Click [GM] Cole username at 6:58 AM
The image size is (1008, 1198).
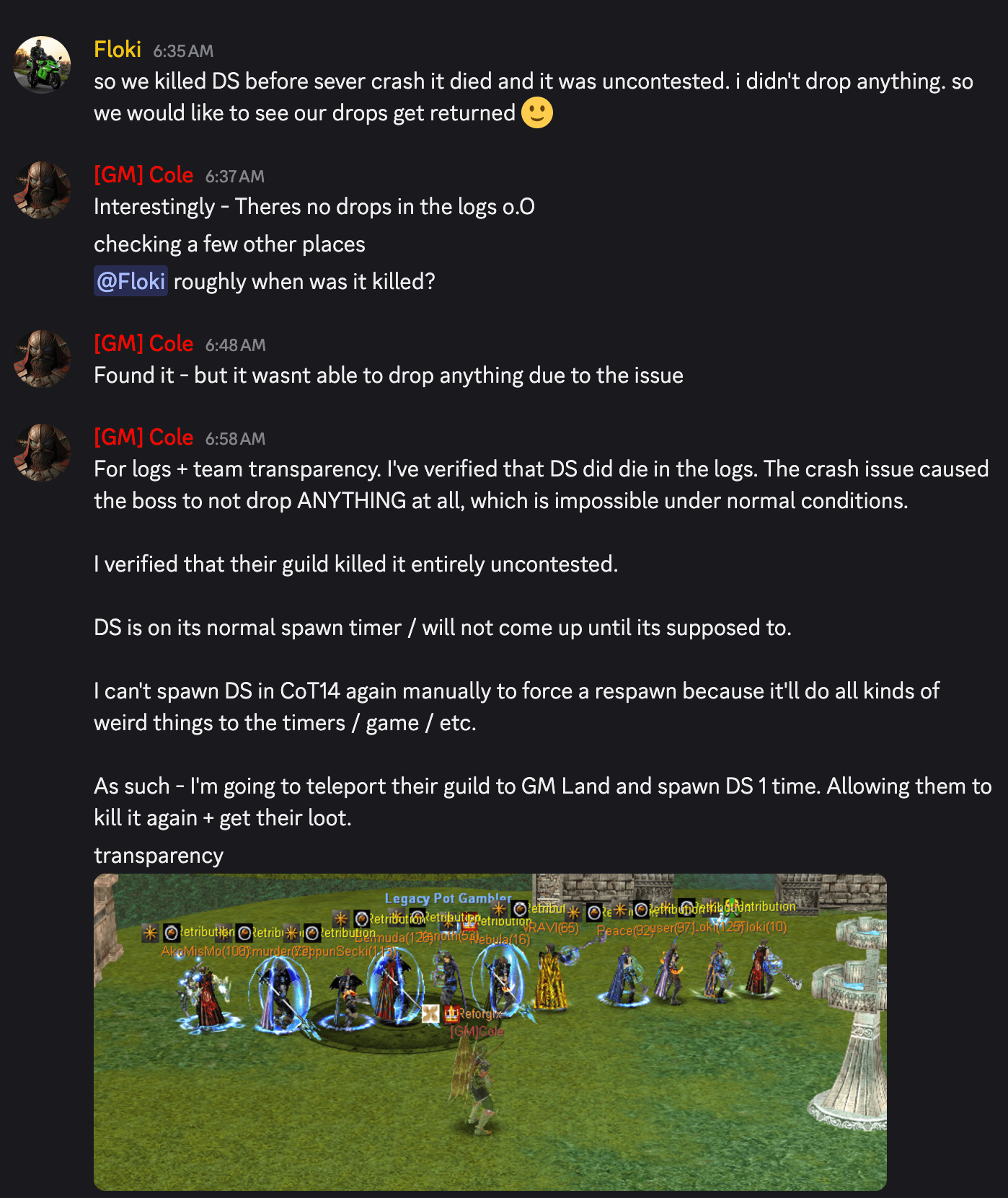(x=143, y=438)
